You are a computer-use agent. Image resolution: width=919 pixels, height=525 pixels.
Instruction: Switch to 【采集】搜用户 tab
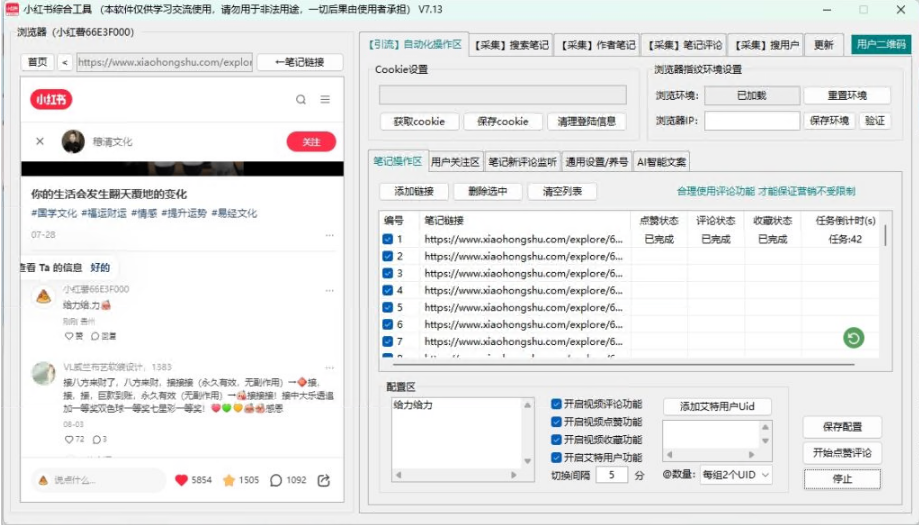(766, 45)
